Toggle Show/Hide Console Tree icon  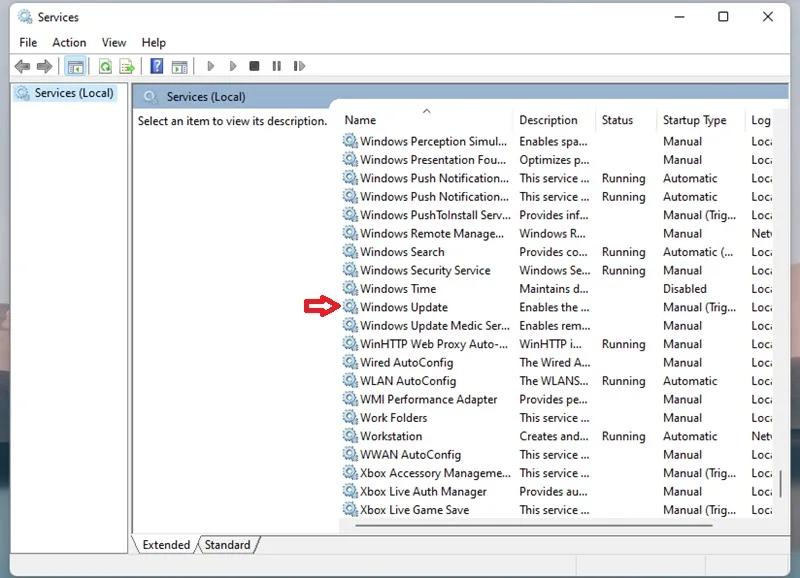[76, 66]
